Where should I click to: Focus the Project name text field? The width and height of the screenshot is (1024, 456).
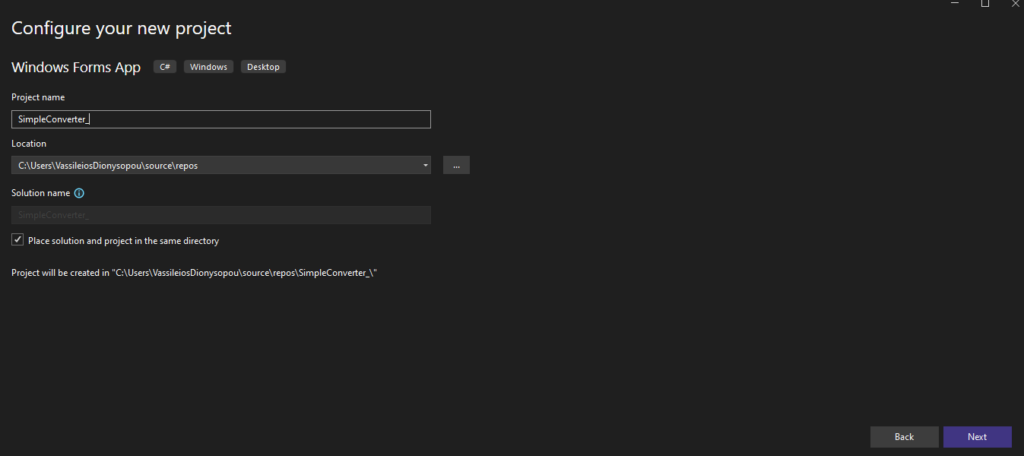220,119
